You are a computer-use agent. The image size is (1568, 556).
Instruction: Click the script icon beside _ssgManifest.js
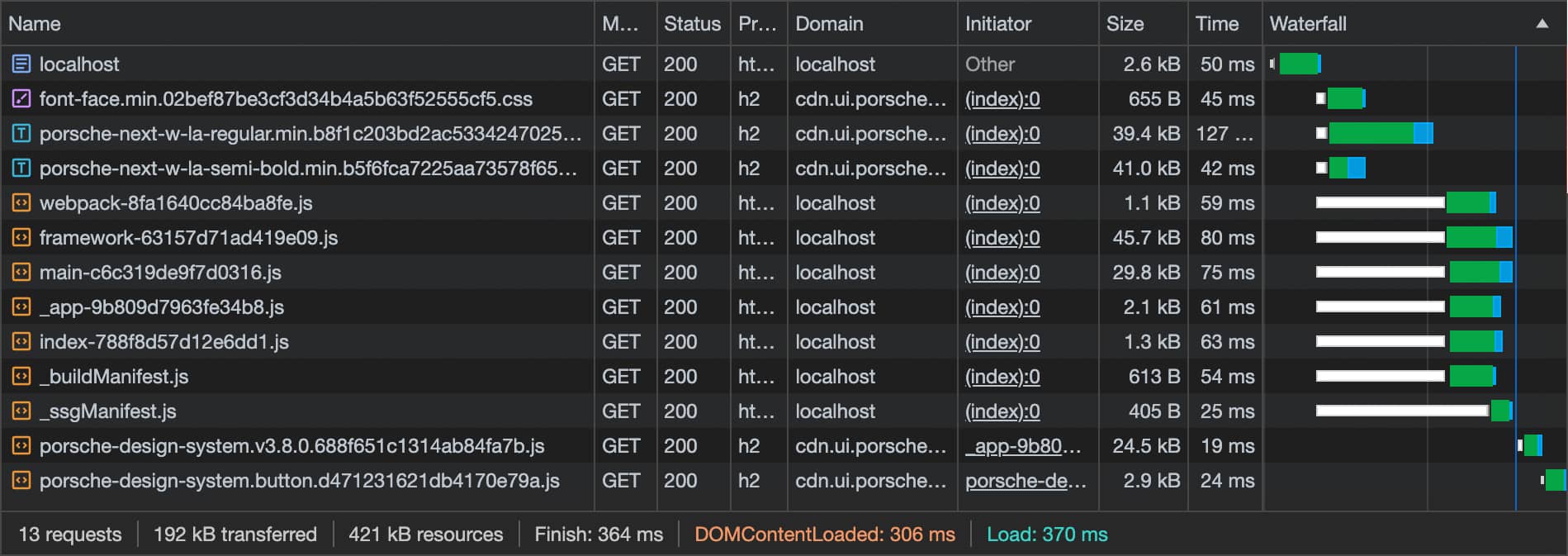(x=20, y=411)
